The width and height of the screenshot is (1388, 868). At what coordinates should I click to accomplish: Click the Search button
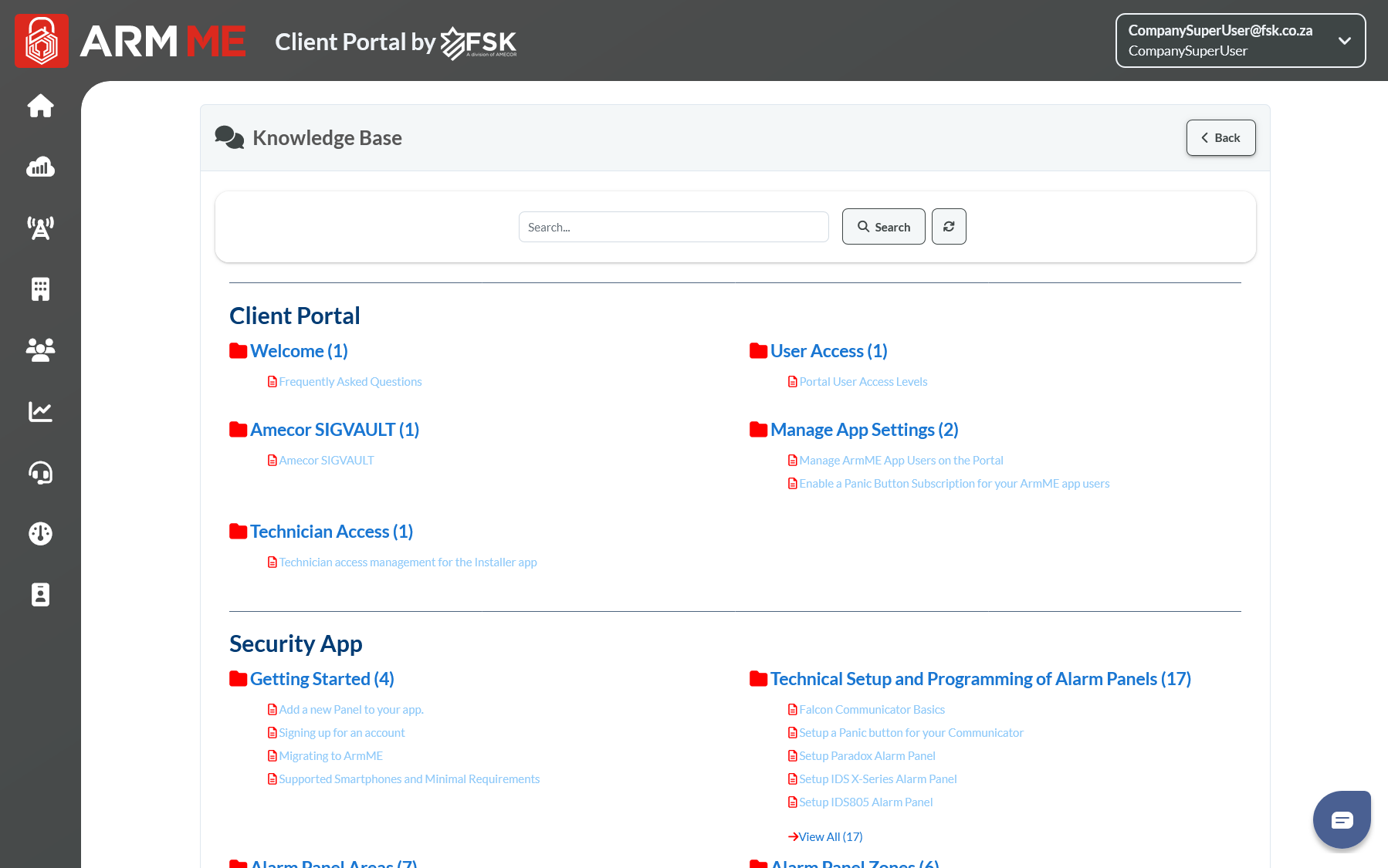coord(883,227)
